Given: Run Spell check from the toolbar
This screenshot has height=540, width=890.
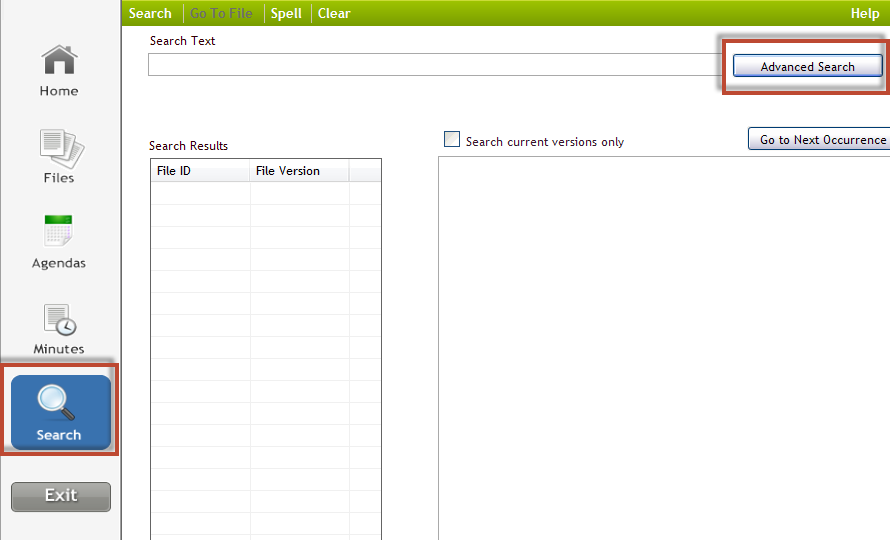Looking at the screenshot, I should (x=286, y=13).
